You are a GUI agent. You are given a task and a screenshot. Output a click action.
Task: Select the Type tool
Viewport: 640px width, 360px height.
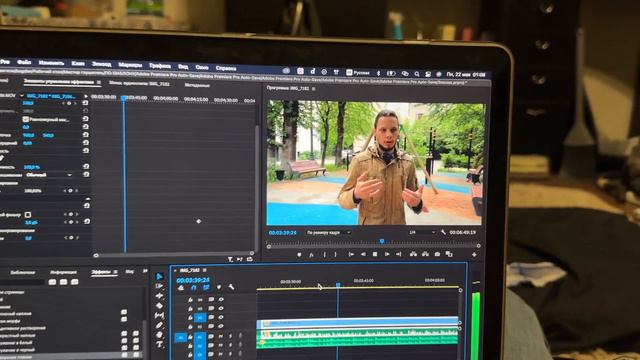click(159, 345)
